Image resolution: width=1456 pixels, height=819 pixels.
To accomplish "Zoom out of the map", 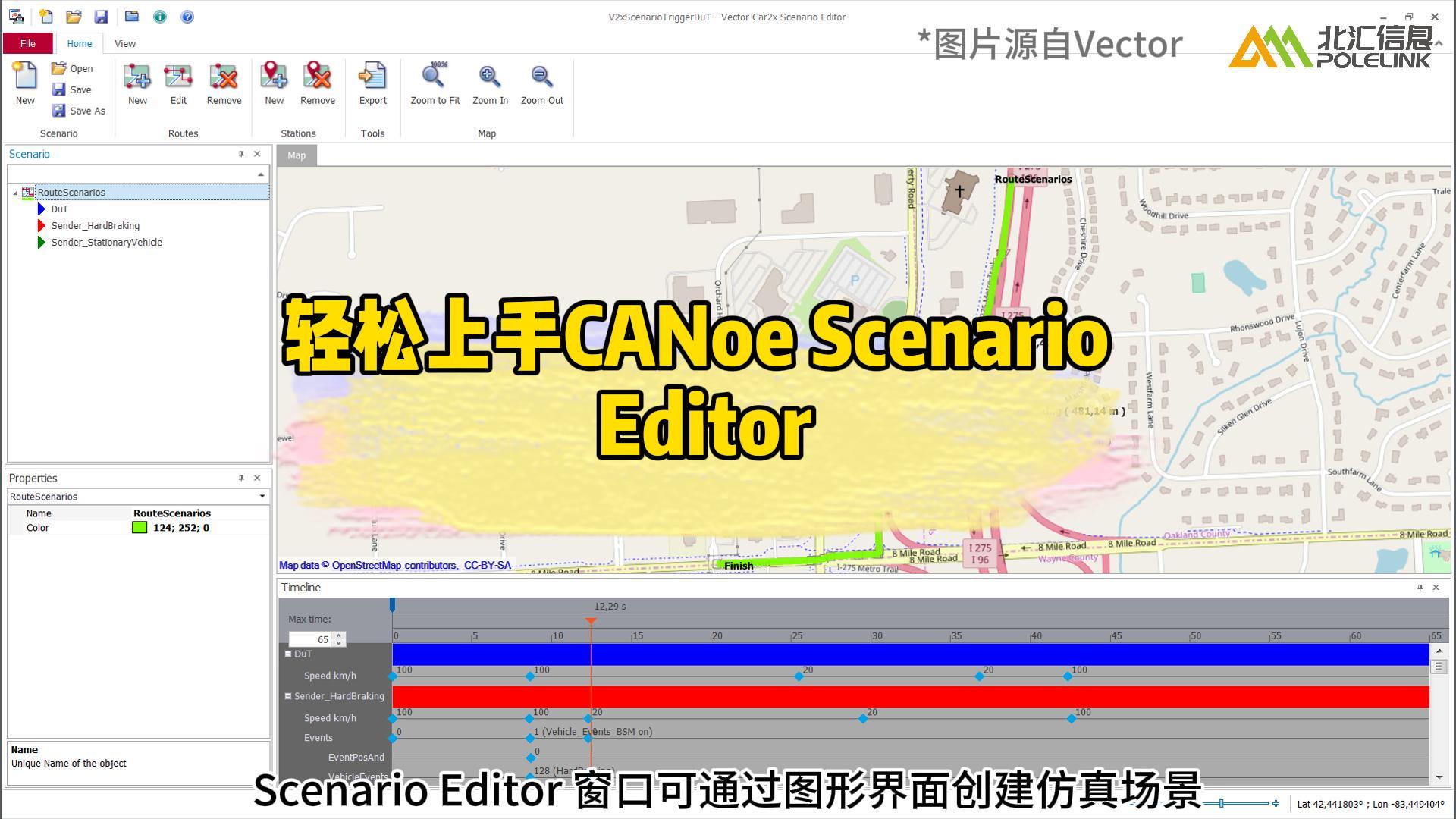I will click(x=541, y=83).
